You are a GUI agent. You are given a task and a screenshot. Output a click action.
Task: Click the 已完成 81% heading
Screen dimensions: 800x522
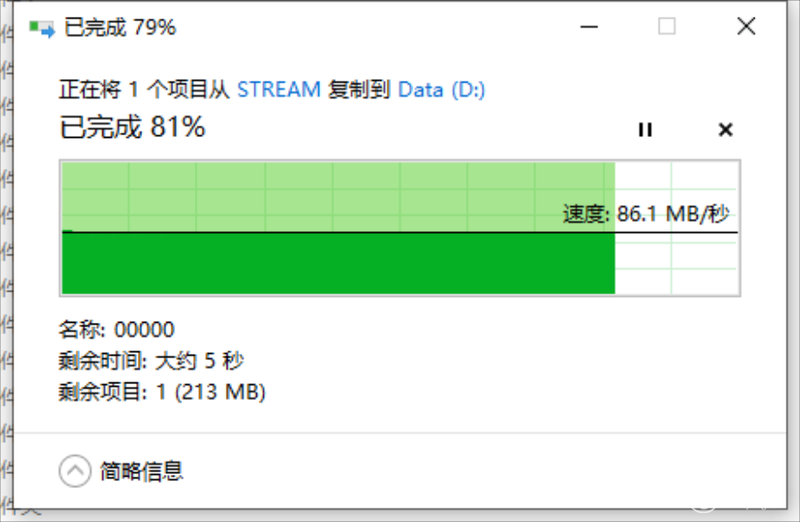[x=133, y=127]
